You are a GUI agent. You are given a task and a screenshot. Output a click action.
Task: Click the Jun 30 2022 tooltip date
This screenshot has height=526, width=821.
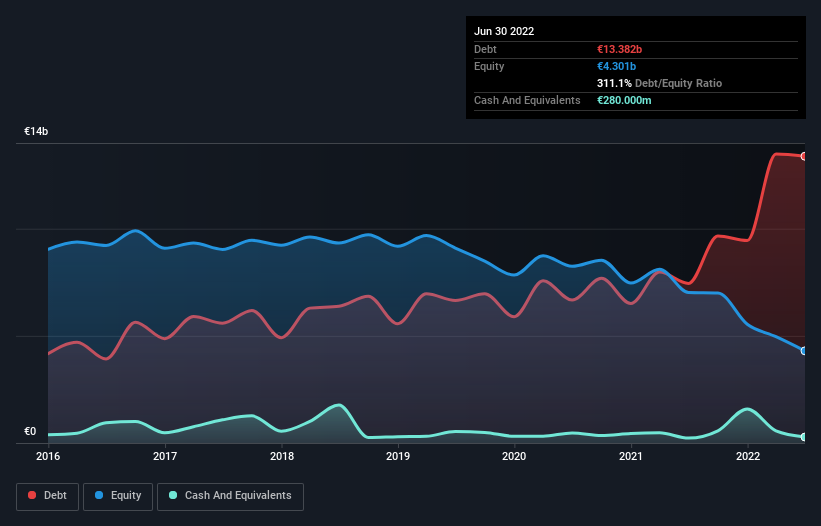pos(504,31)
